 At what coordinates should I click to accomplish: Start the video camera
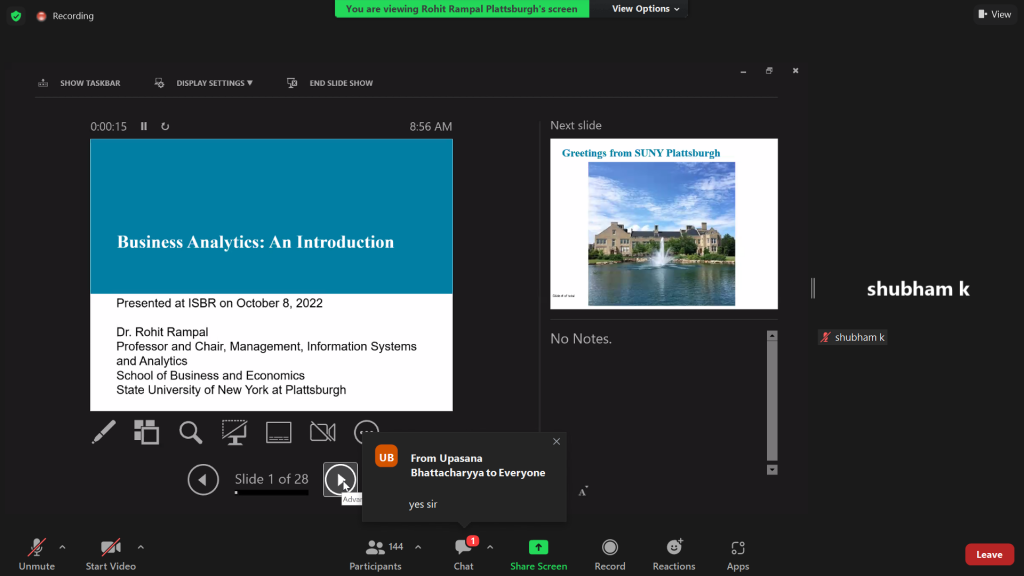[110, 554]
